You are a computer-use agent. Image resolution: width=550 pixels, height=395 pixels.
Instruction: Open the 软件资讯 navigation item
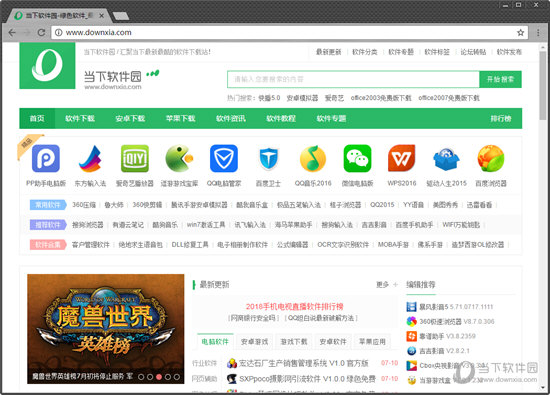231,119
